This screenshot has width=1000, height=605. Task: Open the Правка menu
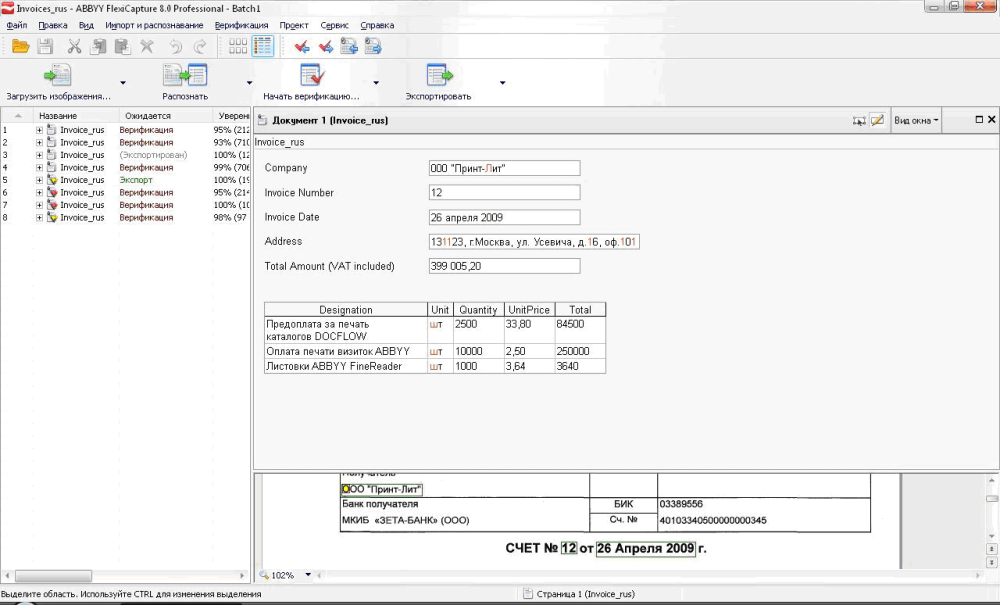click(53, 26)
